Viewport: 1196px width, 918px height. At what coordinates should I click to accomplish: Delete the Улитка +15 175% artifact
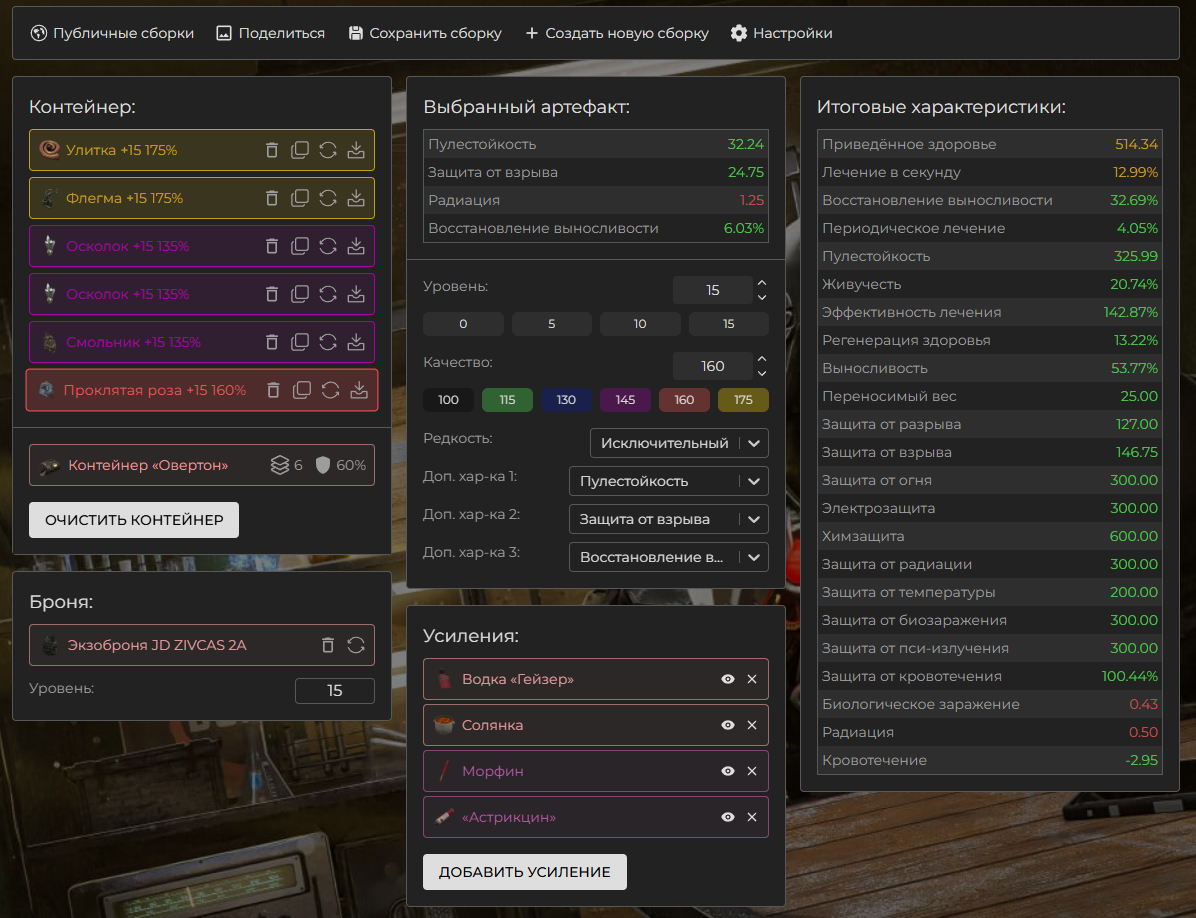tap(272, 150)
